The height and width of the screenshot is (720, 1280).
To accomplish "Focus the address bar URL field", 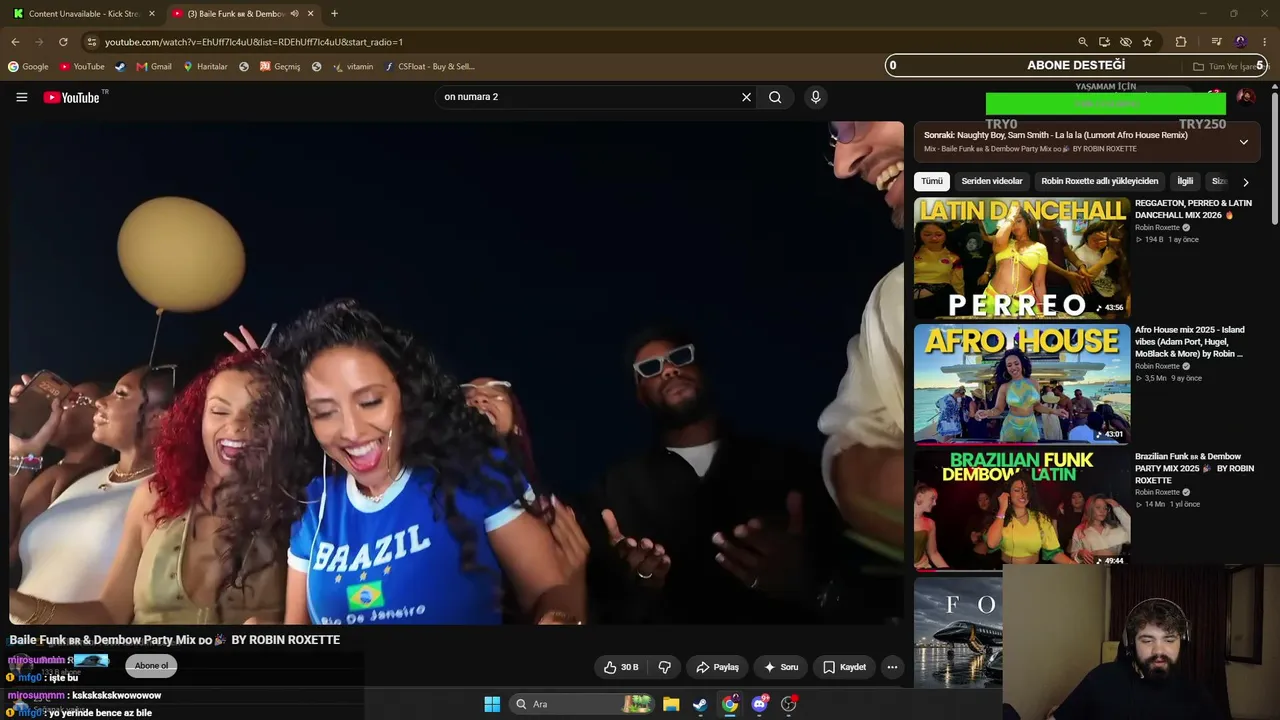I will [x=580, y=42].
